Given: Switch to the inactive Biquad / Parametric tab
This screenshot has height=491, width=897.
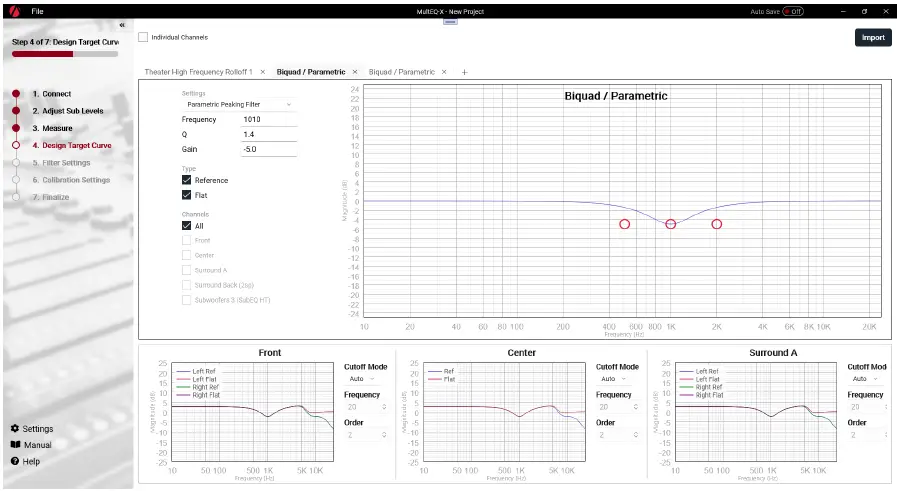Looking at the screenshot, I should coord(402,72).
